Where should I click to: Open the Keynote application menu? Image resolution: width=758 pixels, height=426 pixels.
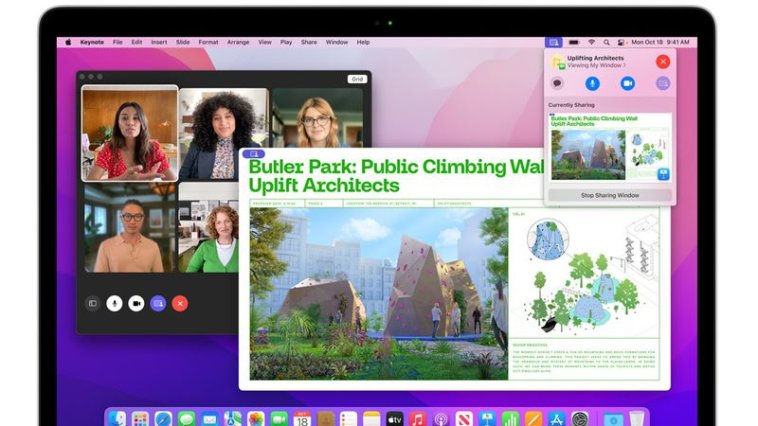(x=92, y=43)
